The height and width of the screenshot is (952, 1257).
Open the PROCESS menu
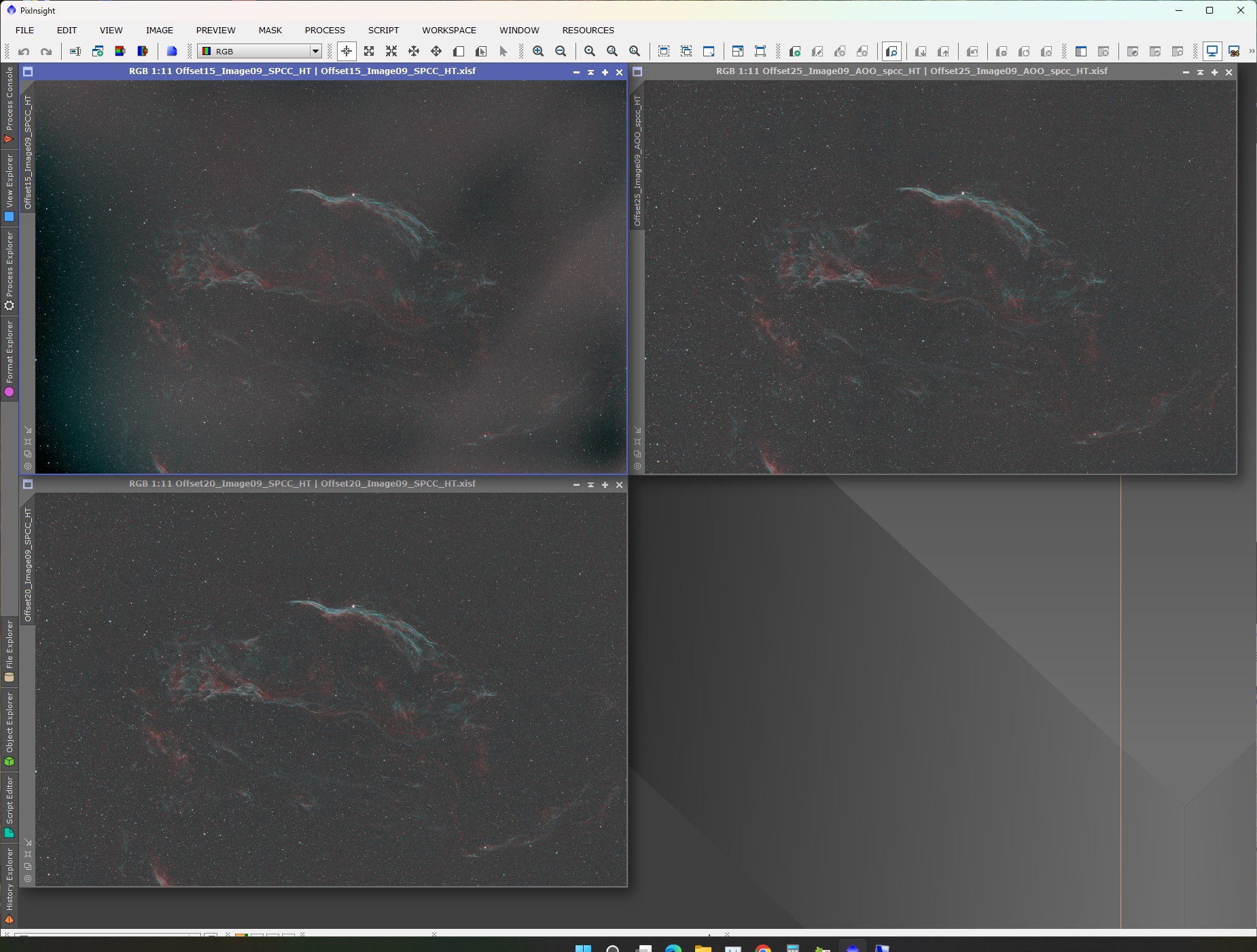(x=325, y=31)
